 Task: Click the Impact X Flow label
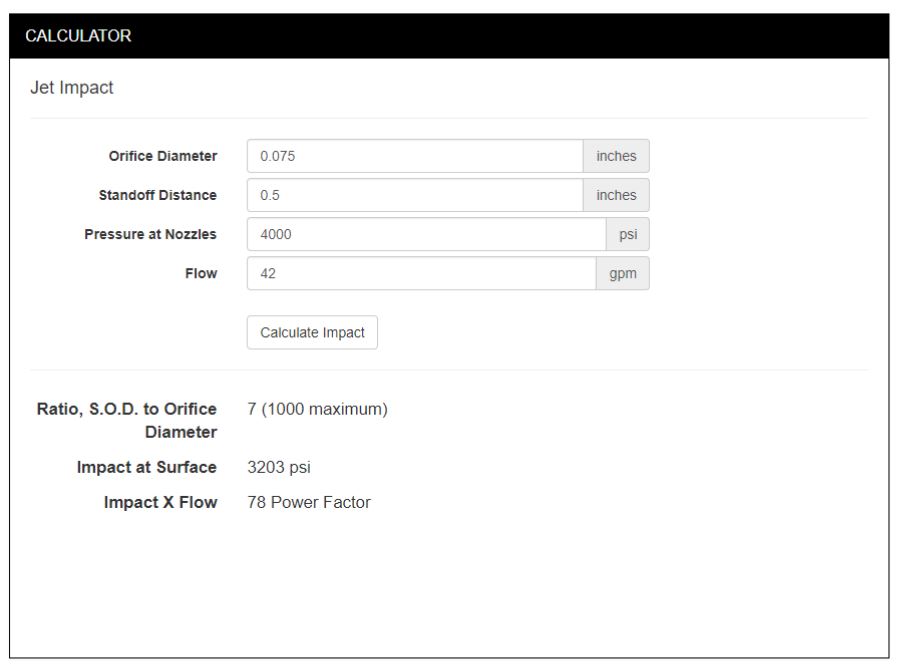160,502
